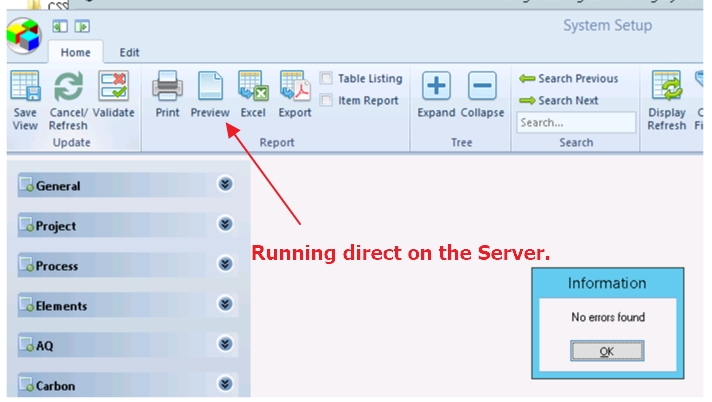Collapse the tree with minus icon

coord(482,85)
